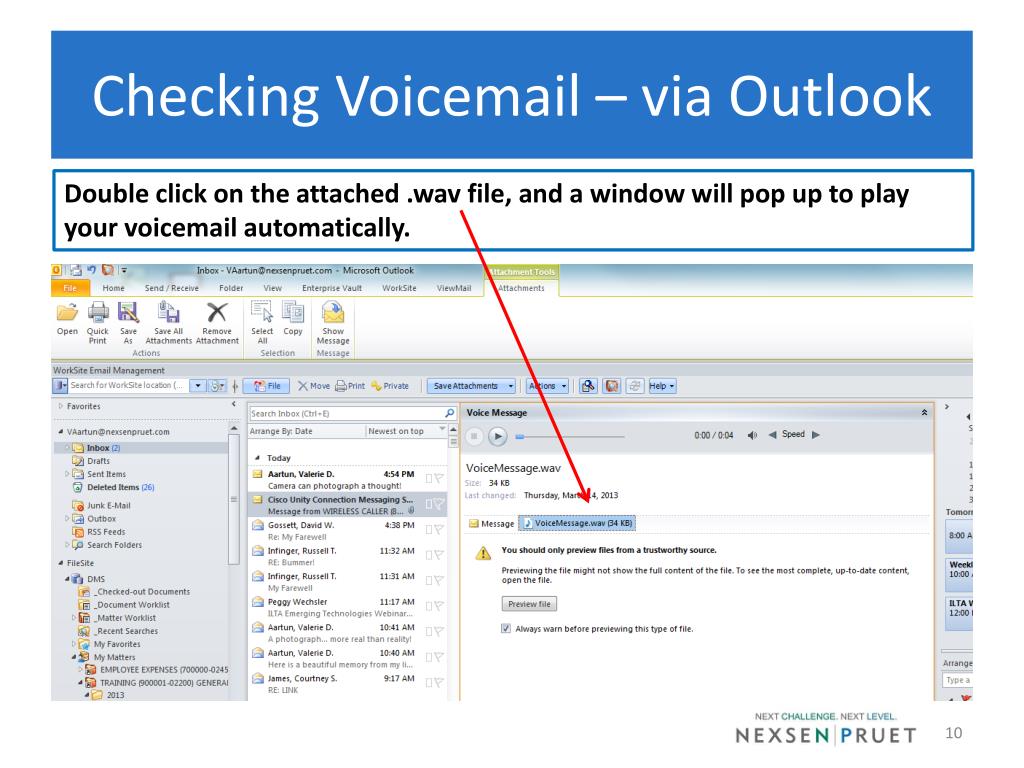Click the search magnifier icon in Inbox search
The height and width of the screenshot is (768, 1024).
449,413
